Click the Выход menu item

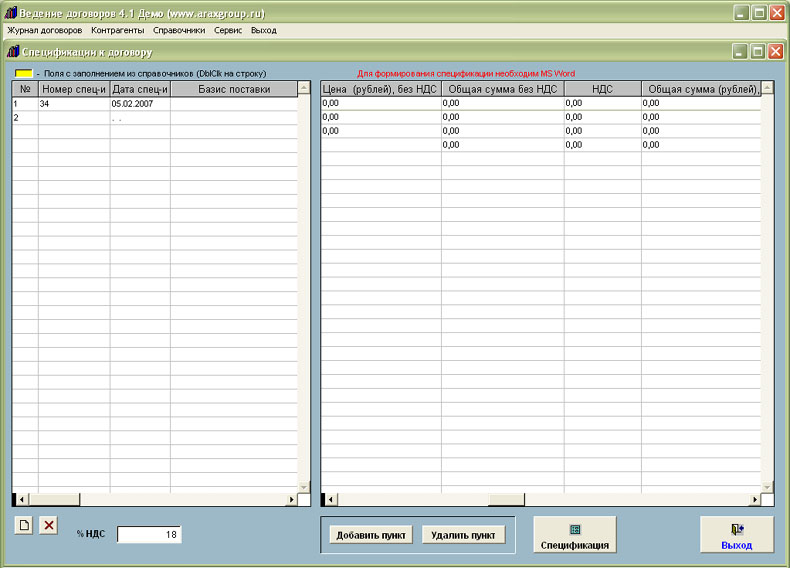264,30
